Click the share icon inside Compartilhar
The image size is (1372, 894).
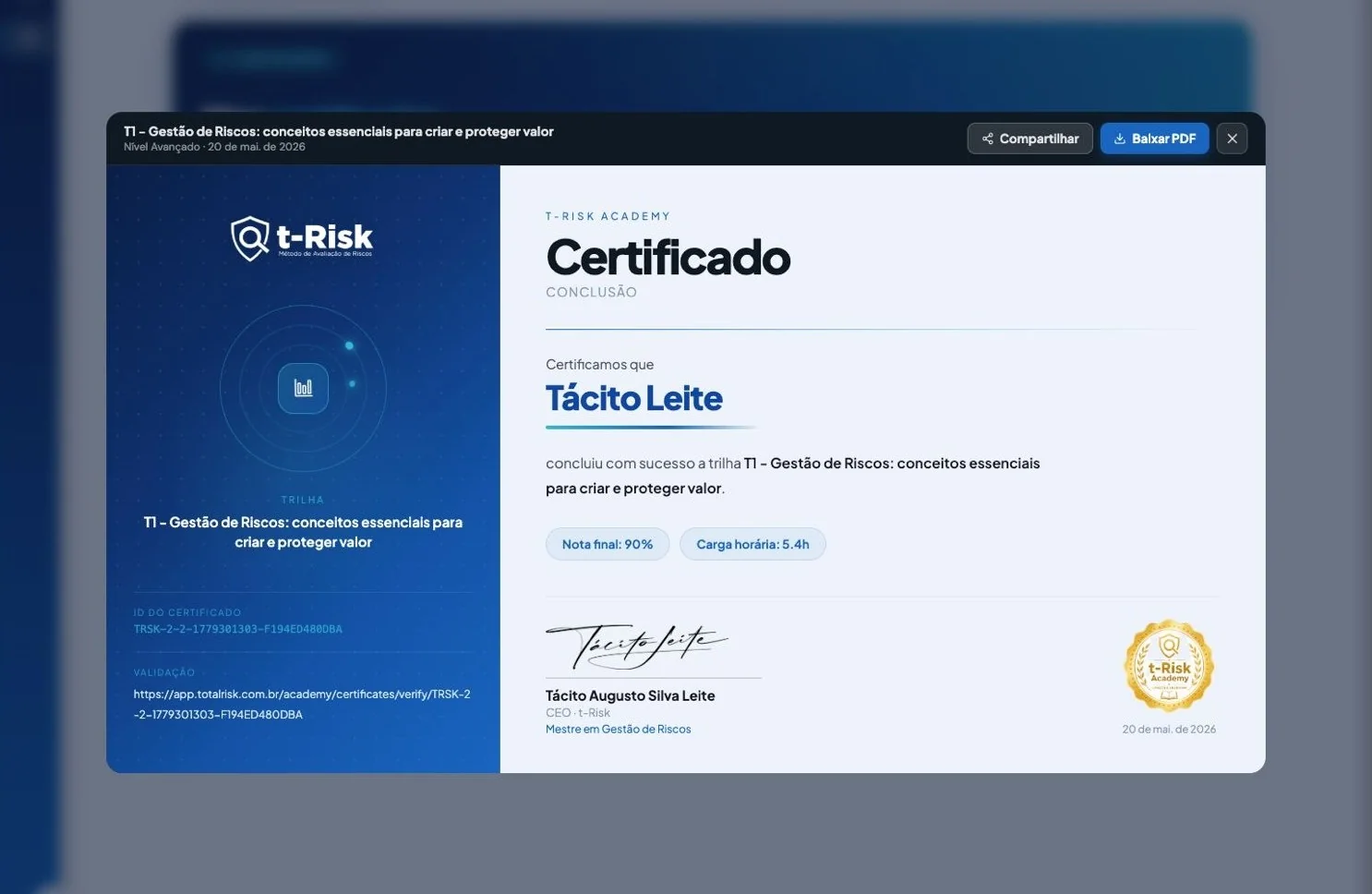(x=988, y=139)
